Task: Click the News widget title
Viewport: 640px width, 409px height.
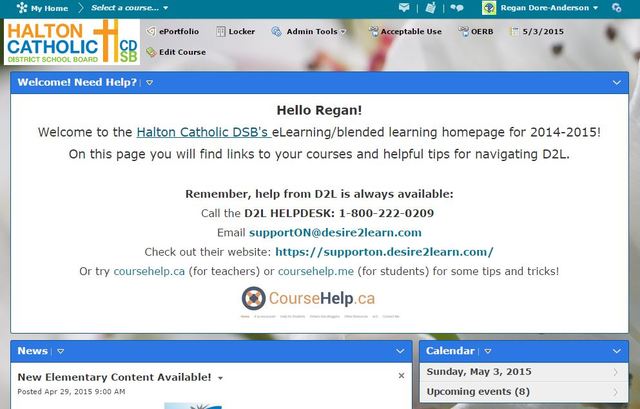Action: [33, 351]
